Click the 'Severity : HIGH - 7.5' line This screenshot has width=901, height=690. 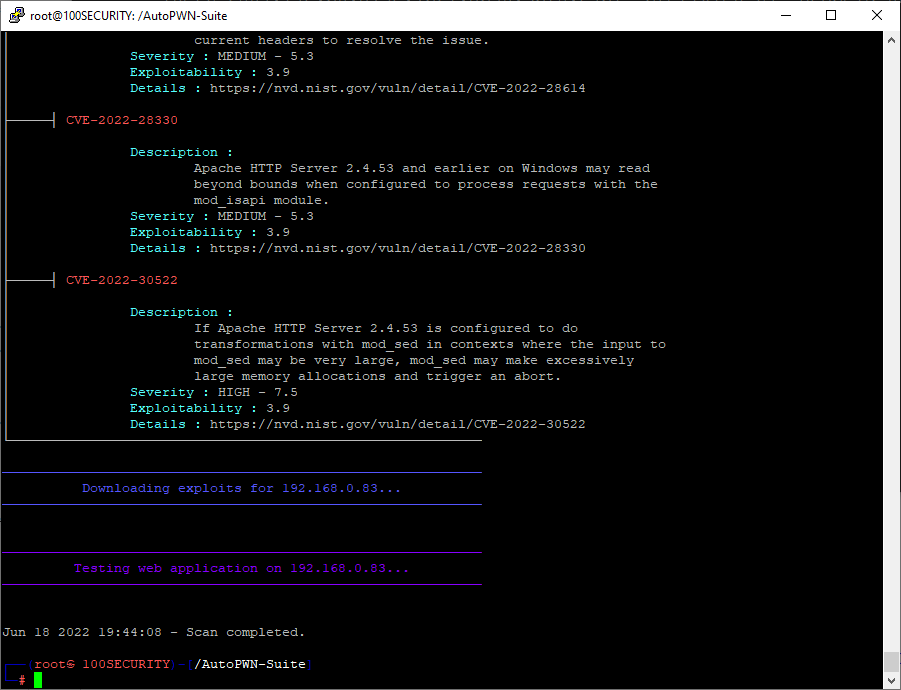[214, 392]
